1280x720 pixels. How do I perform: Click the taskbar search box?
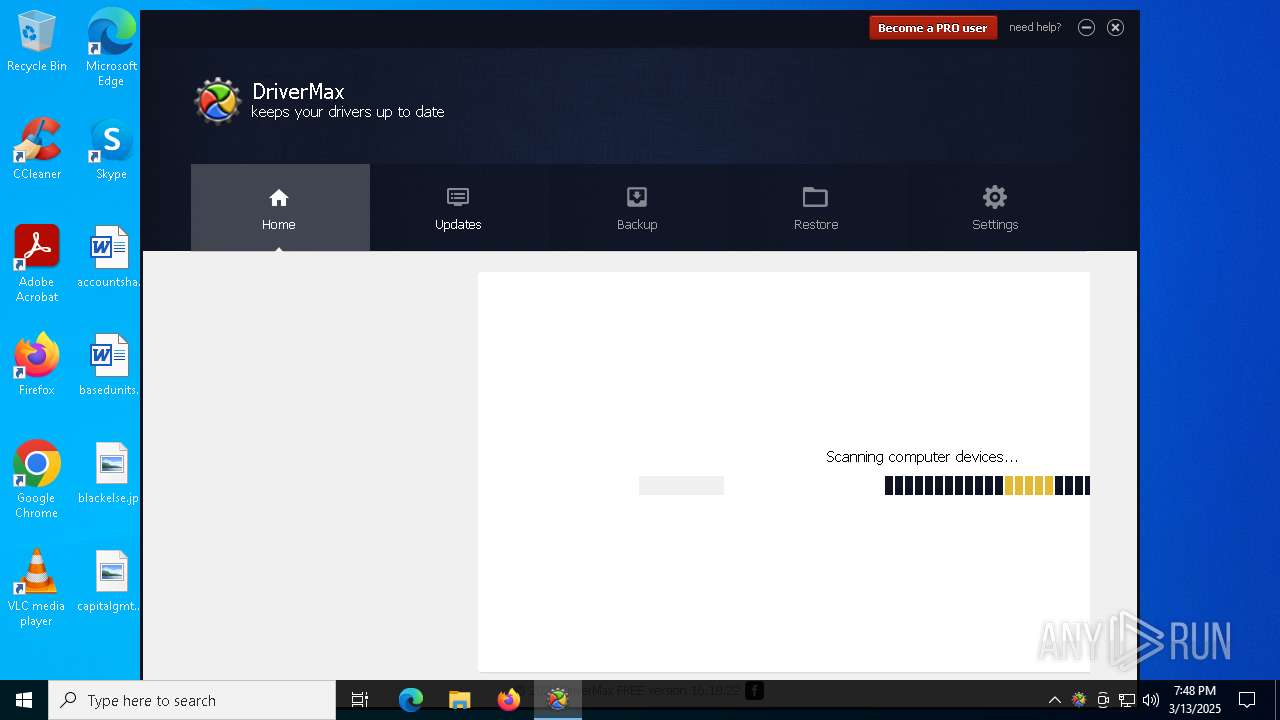click(192, 700)
